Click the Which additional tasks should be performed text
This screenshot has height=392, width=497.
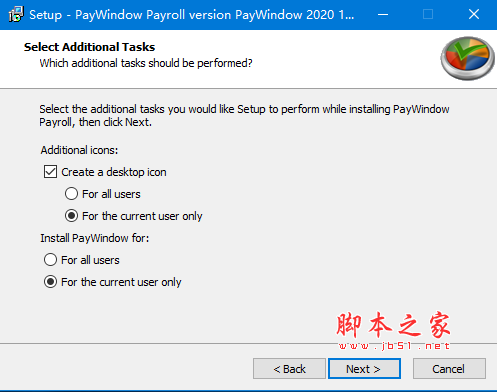coord(146,63)
